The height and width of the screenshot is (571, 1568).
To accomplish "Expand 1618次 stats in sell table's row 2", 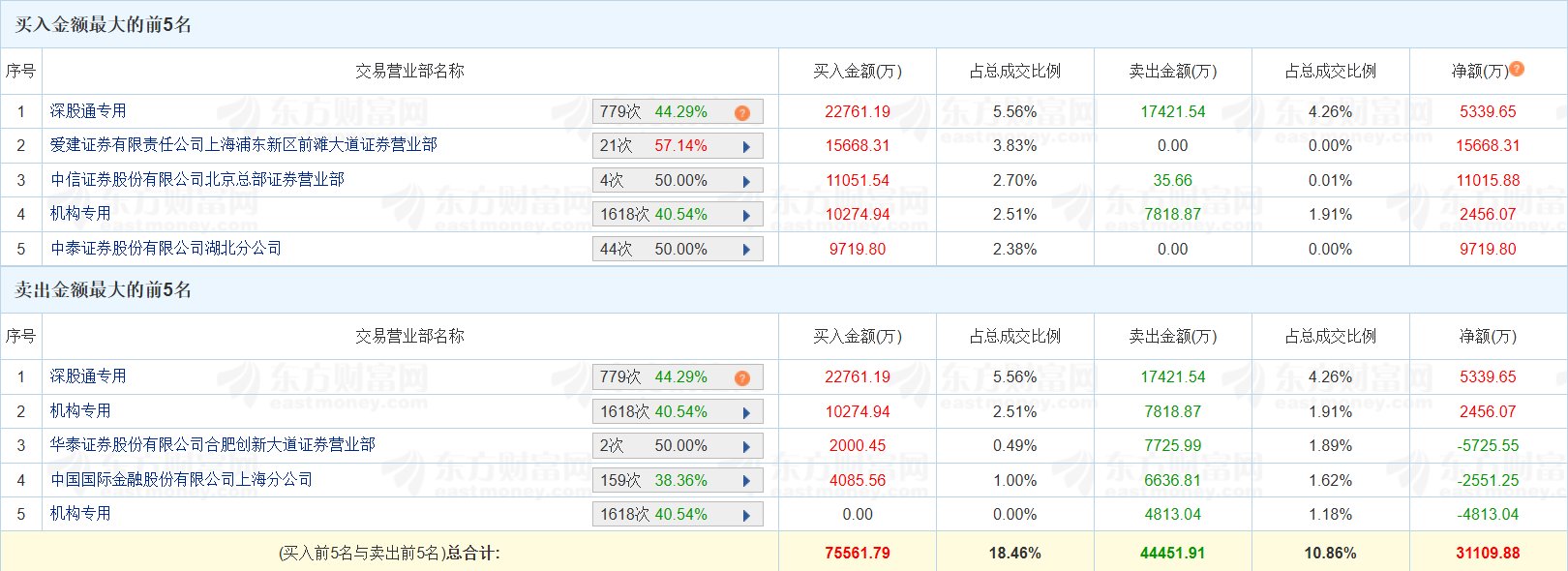I will pos(746,413).
